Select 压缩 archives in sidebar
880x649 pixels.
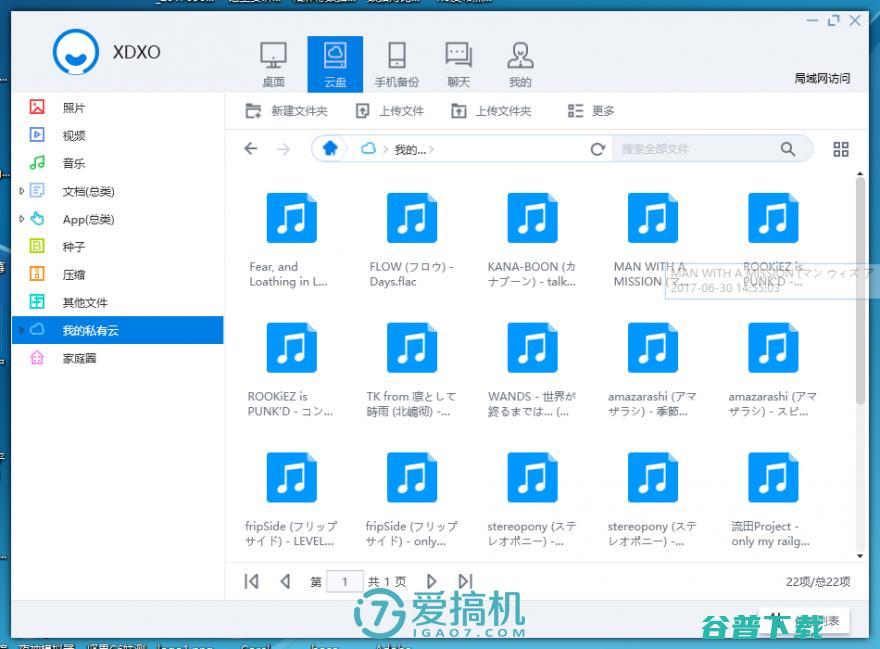[118, 275]
